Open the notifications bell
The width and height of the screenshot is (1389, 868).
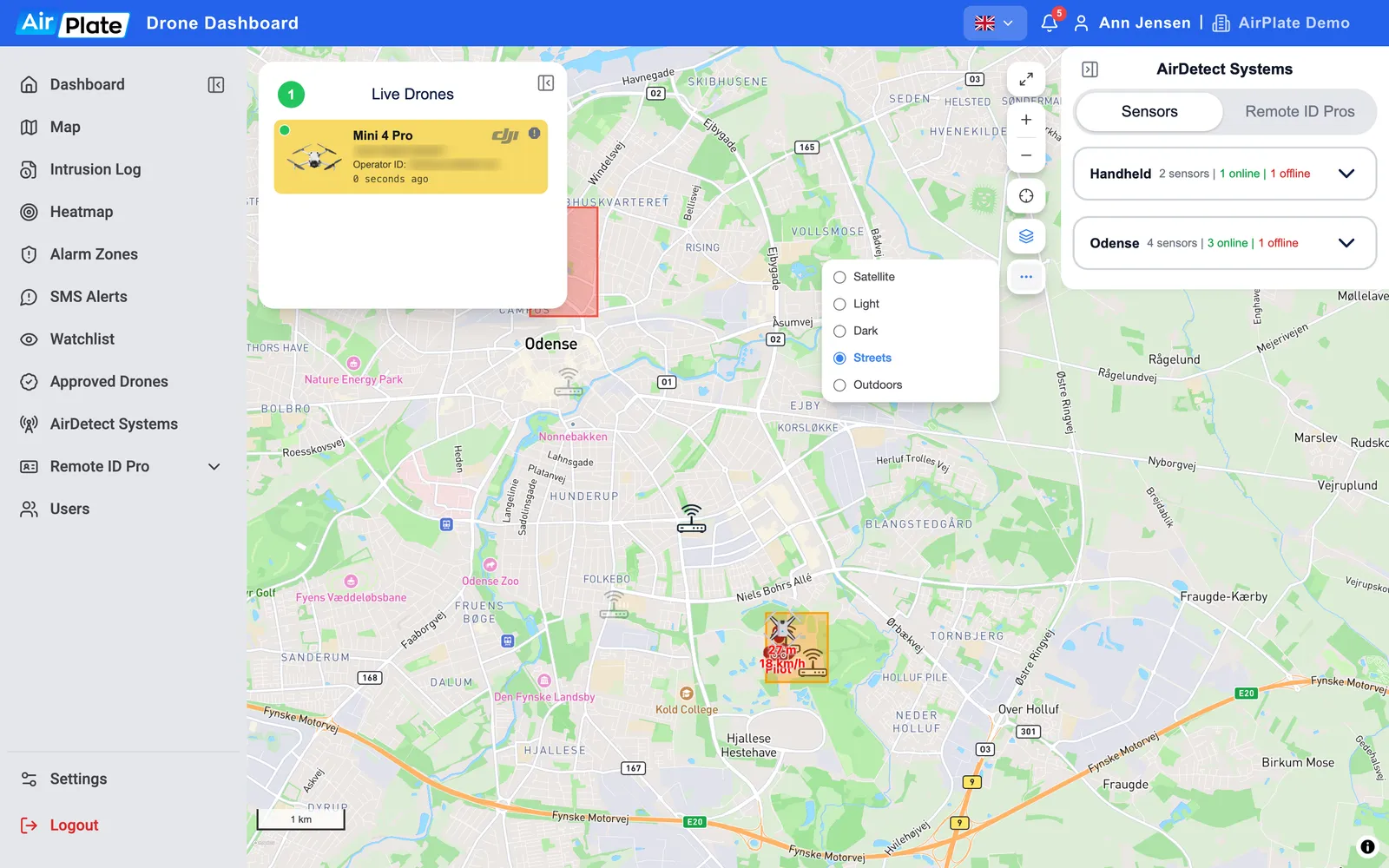pyautogui.click(x=1050, y=23)
